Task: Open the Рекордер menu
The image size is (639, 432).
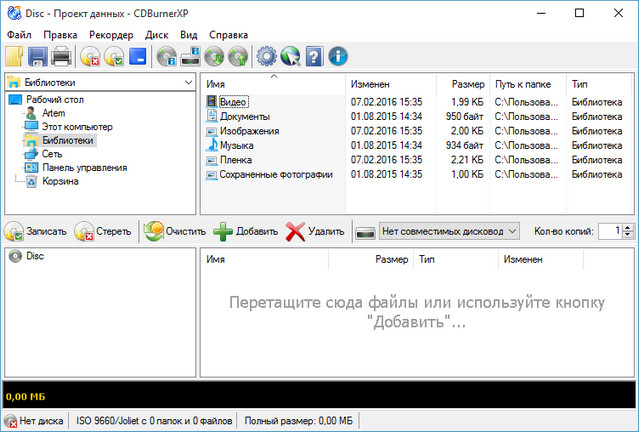Action: pos(110,35)
